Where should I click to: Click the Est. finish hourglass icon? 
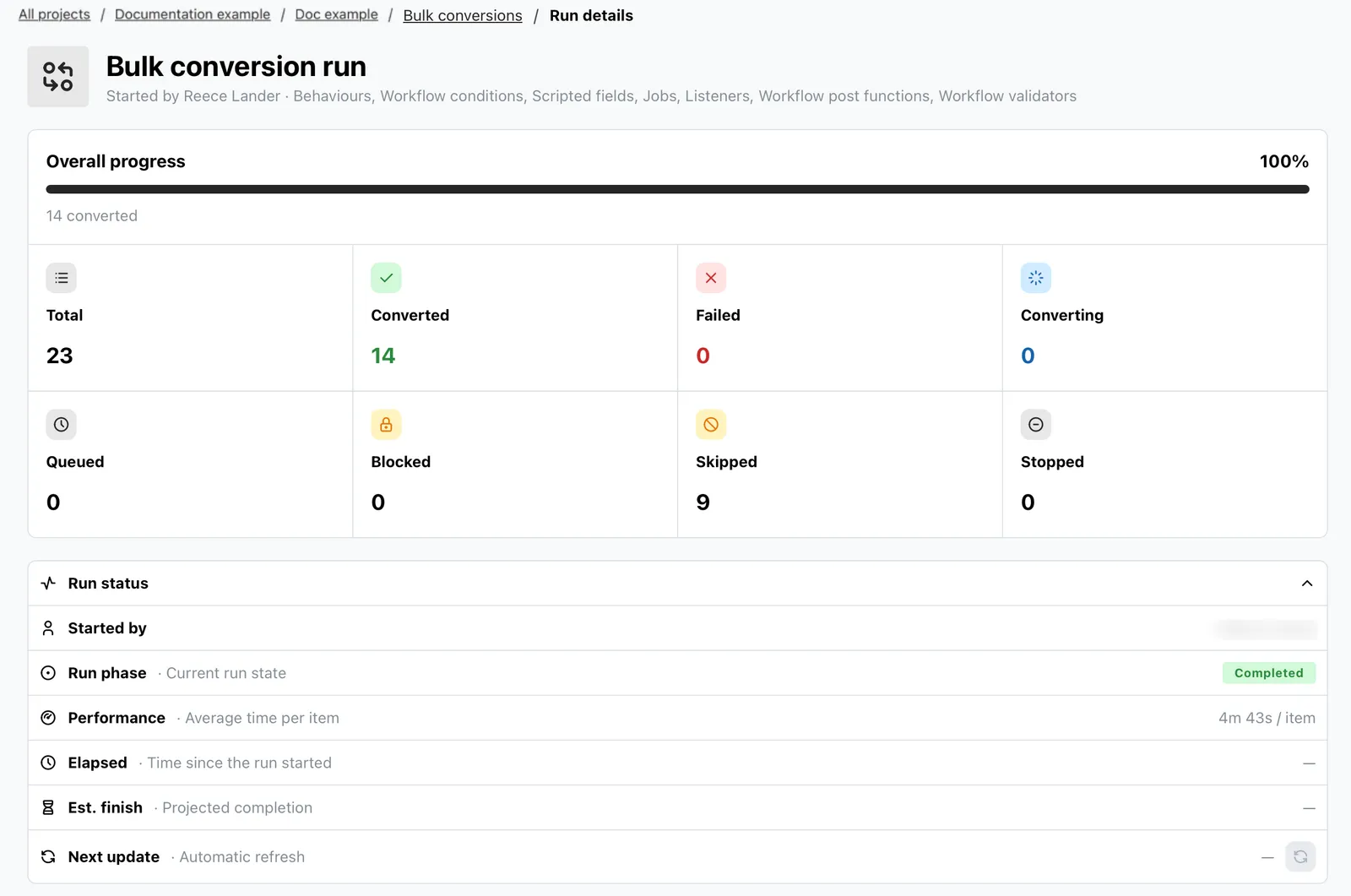(x=48, y=807)
